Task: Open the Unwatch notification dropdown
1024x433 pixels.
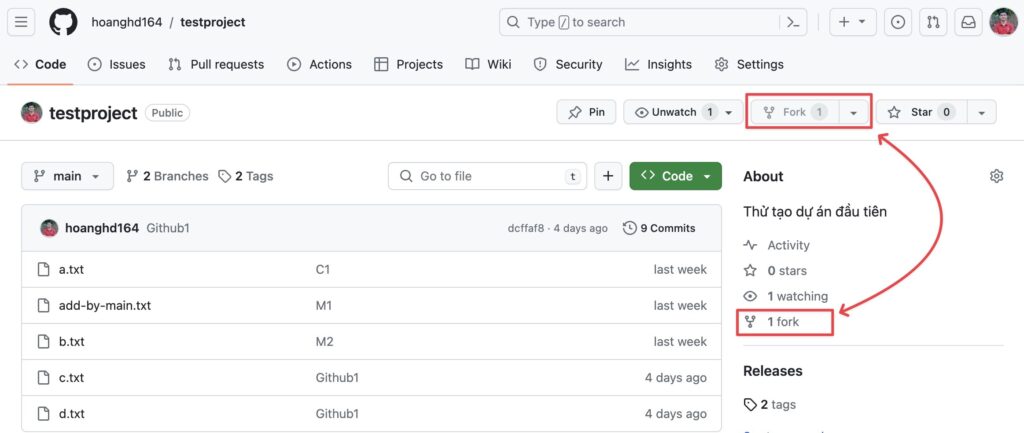Action: [x=683, y=112]
